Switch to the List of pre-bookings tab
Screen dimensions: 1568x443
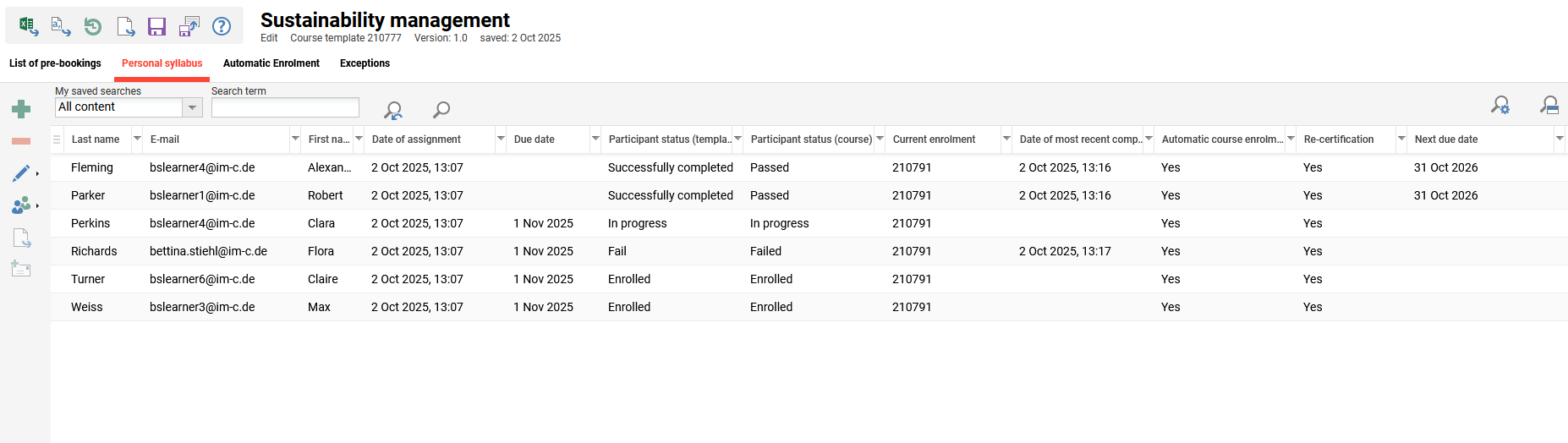pos(55,63)
